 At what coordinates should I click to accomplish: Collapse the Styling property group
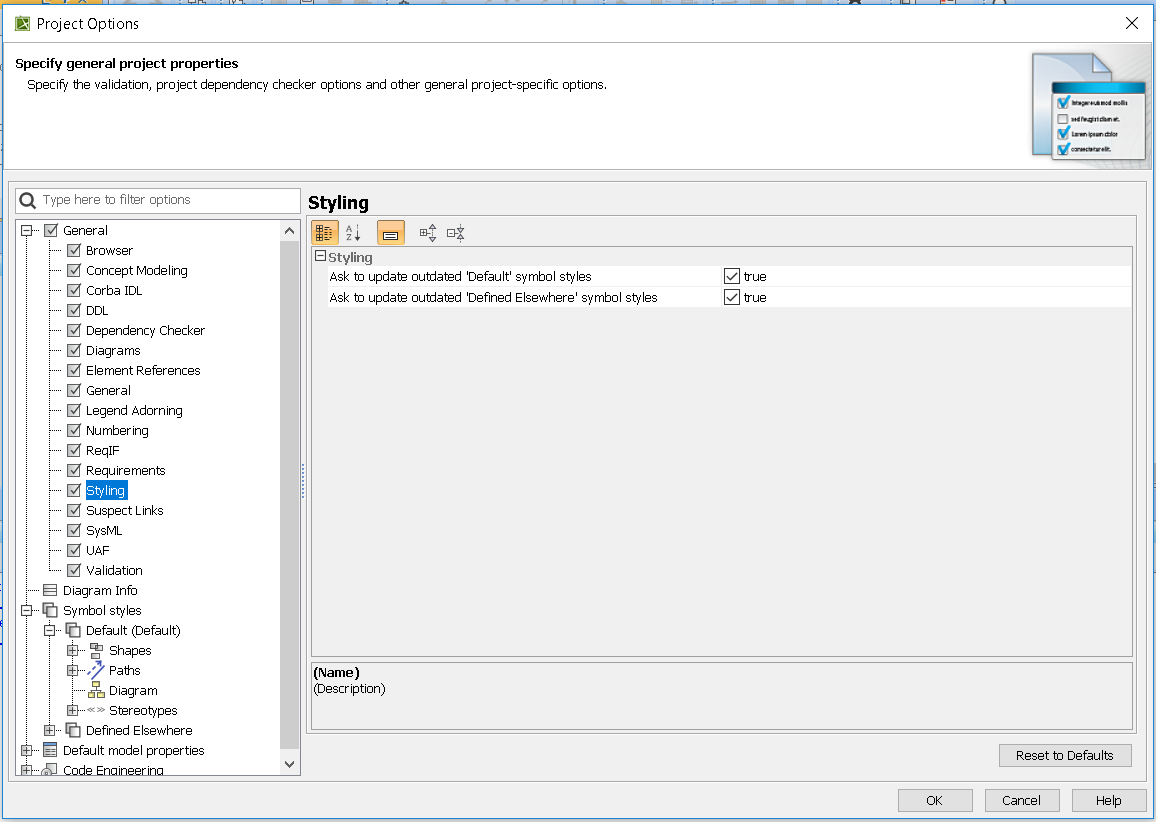(x=320, y=257)
